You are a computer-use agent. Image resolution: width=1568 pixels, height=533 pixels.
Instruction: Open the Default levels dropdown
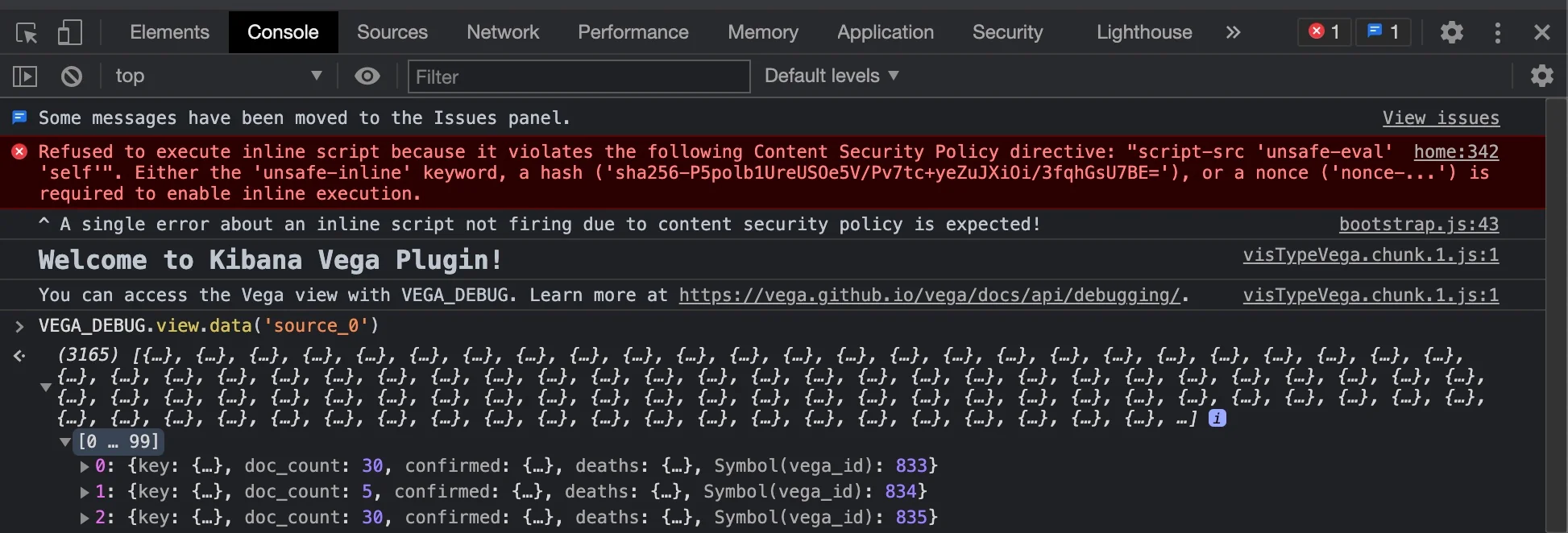[831, 76]
